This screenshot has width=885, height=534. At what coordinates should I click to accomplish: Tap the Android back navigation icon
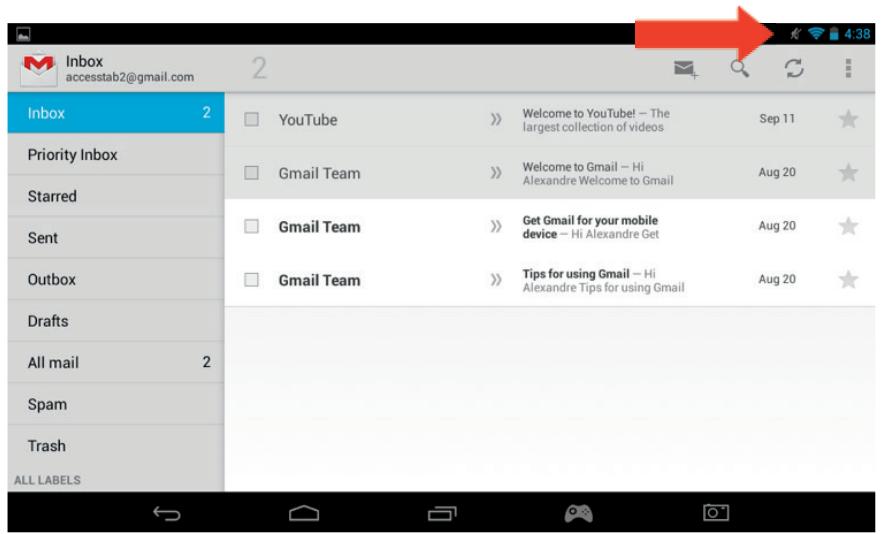pyautogui.click(x=167, y=513)
